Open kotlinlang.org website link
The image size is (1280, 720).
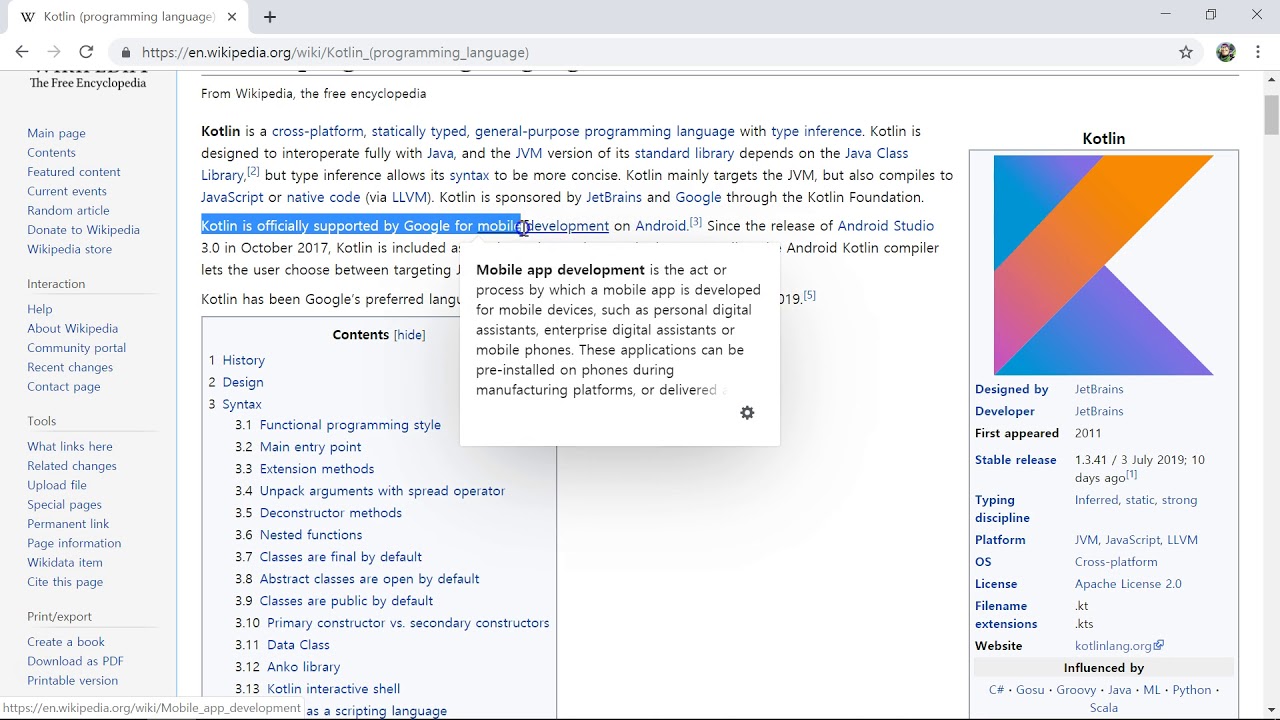pos(1119,646)
